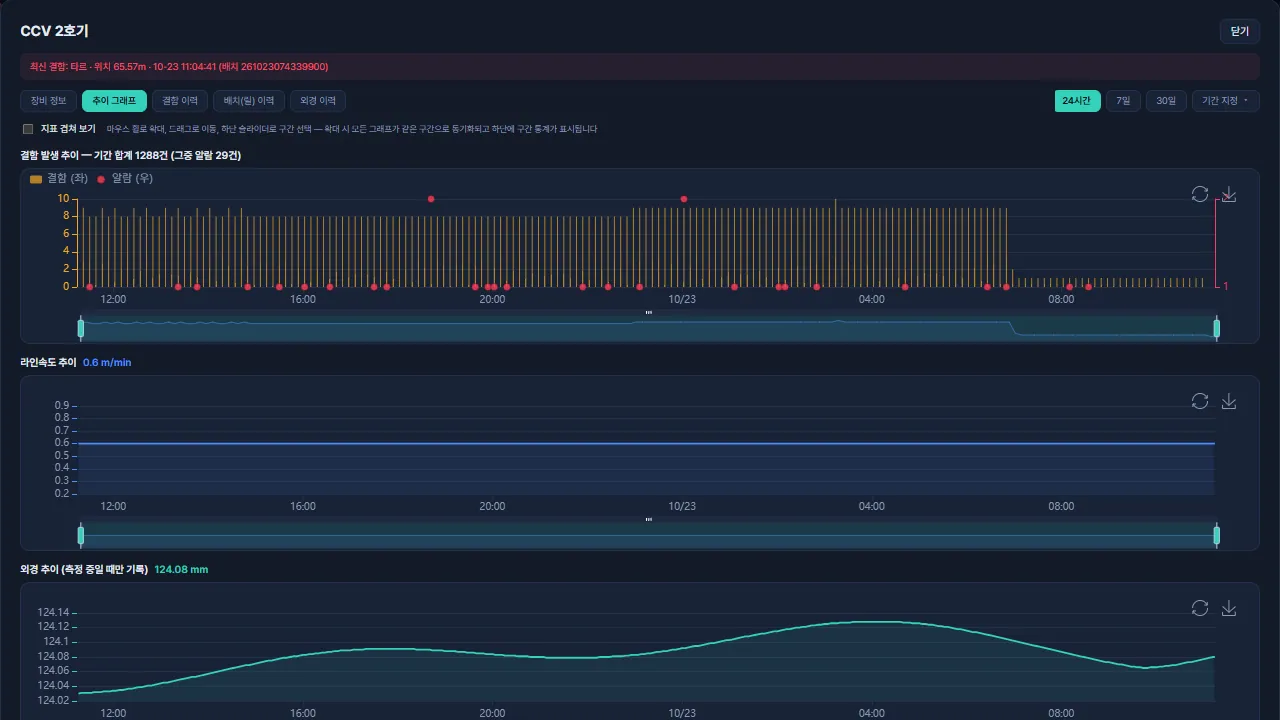Open the 결함 이력 tab
The width and height of the screenshot is (1280, 720).
point(180,101)
